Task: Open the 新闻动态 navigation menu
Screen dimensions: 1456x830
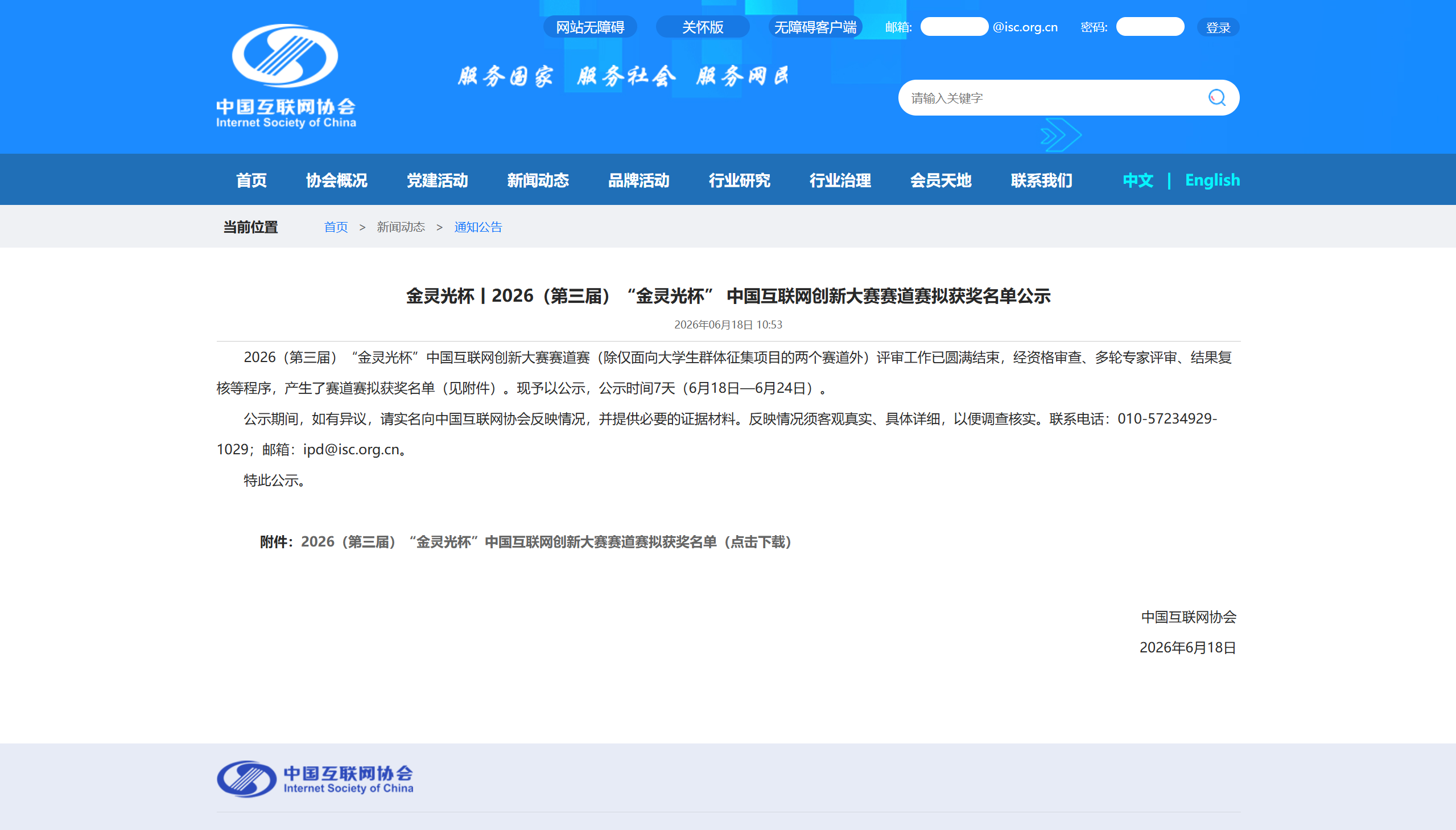Action: click(x=538, y=180)
